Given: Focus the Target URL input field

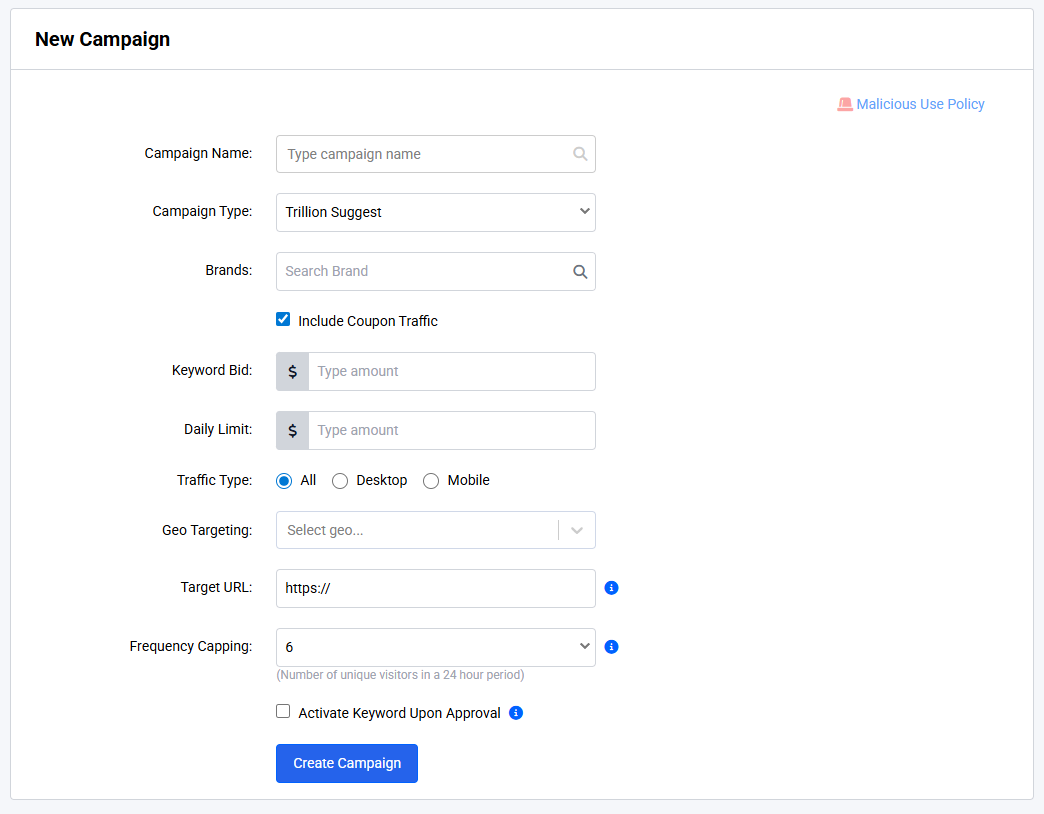Looking at the screenshot, I should [435, 588].
